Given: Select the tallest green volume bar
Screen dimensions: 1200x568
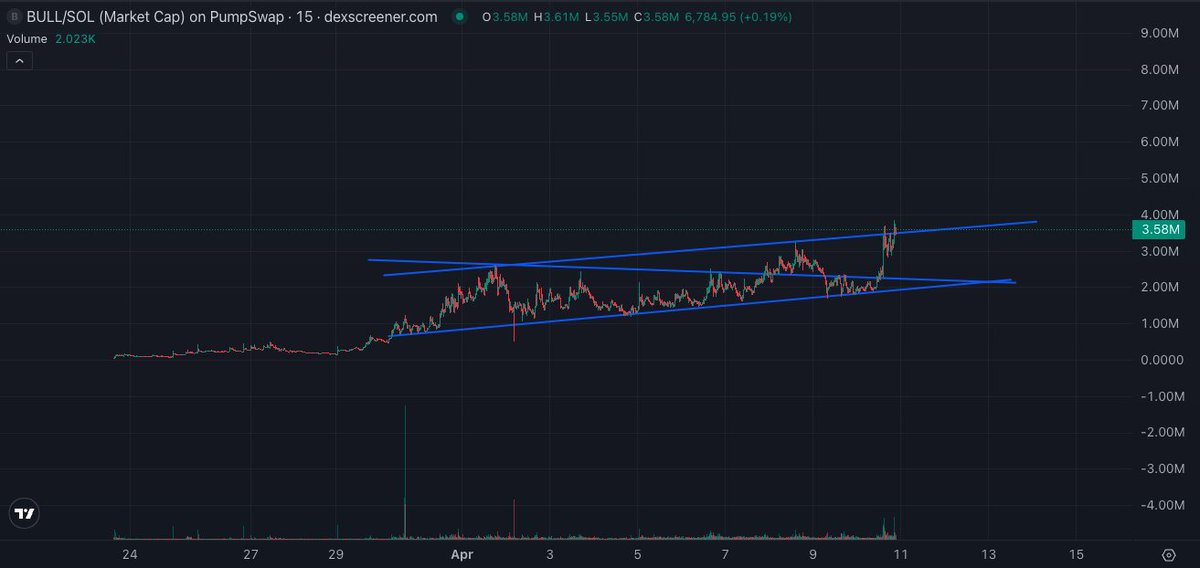Looking at the screenshot, I should tap(405, 472).
